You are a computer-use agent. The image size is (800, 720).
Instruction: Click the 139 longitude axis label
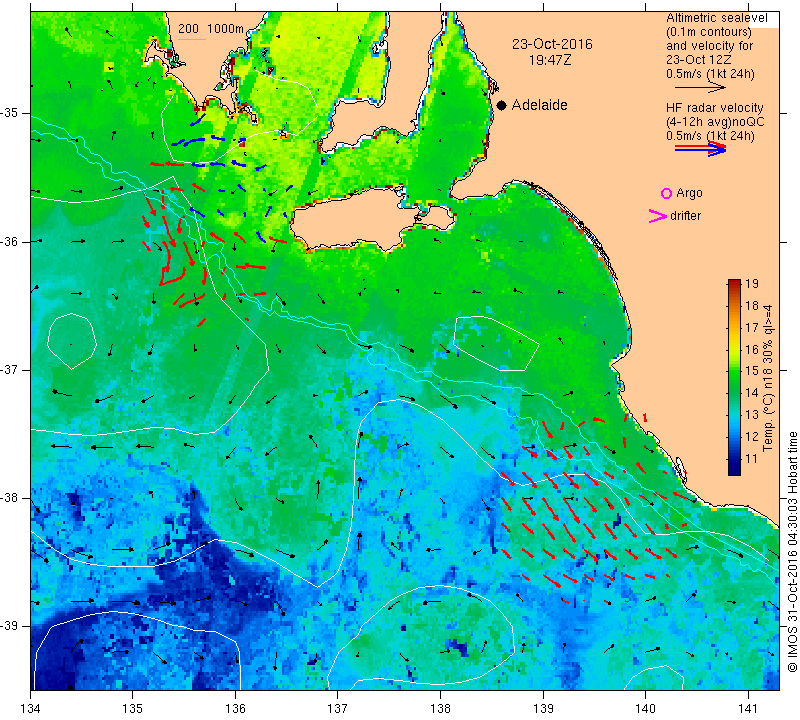point(543,709)
